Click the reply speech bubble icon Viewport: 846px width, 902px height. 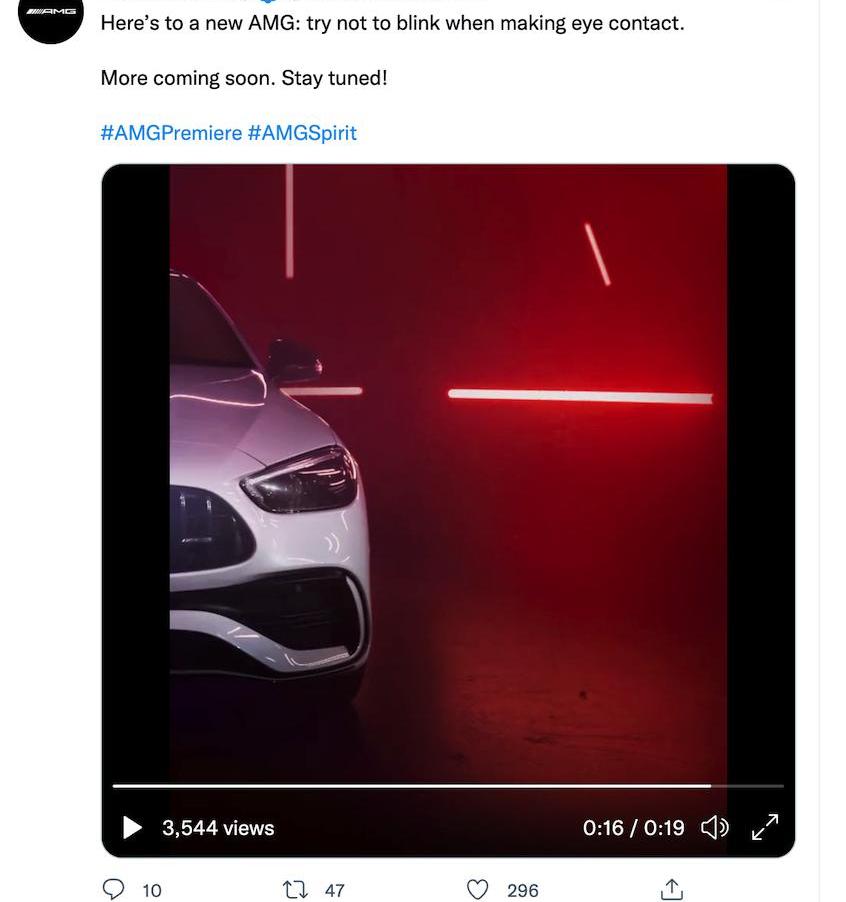[x=116, y=889]
